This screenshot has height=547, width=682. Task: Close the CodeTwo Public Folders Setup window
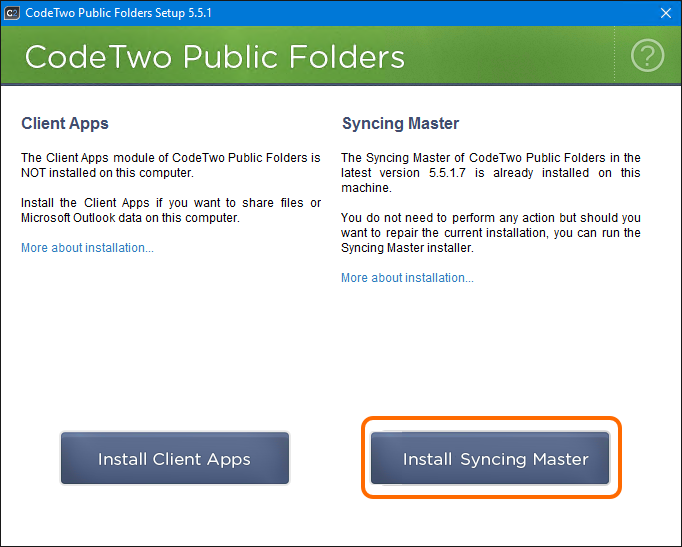(x=665, y=13)
